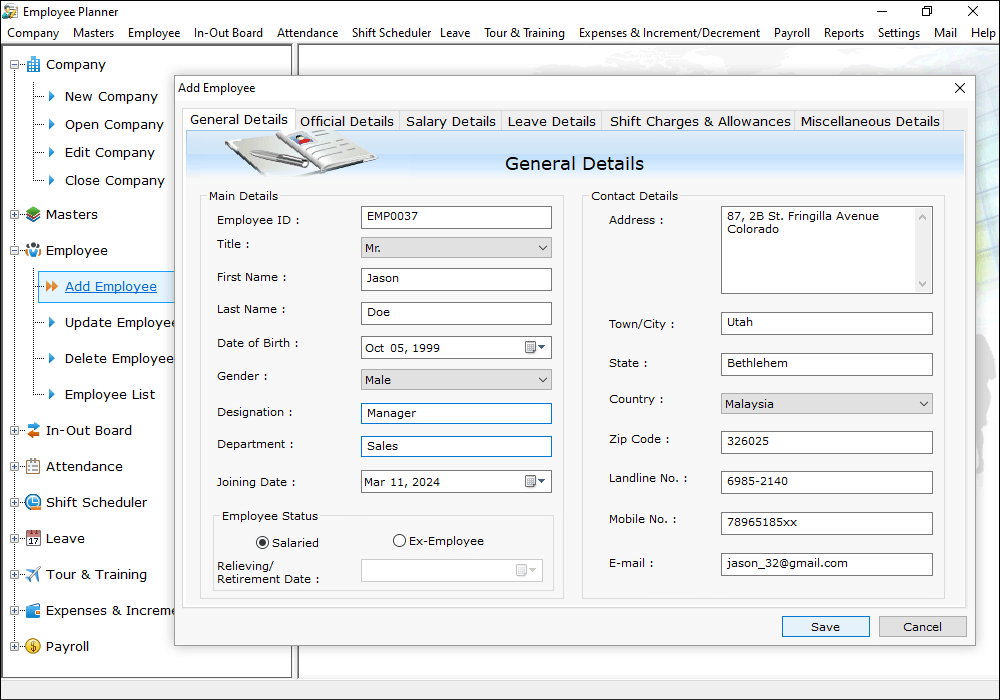Open the Date of Birth calendar picker

click(x=534, y=347)
